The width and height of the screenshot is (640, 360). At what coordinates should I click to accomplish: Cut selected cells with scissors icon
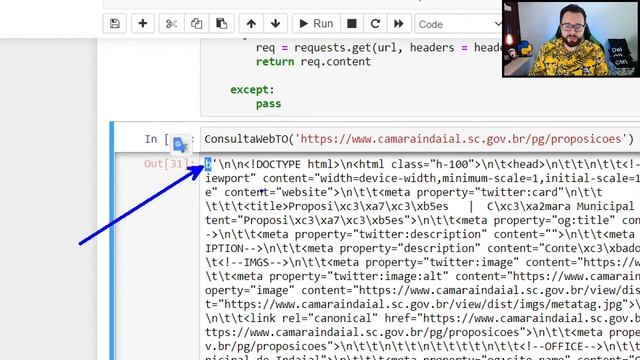pos(171,24)
